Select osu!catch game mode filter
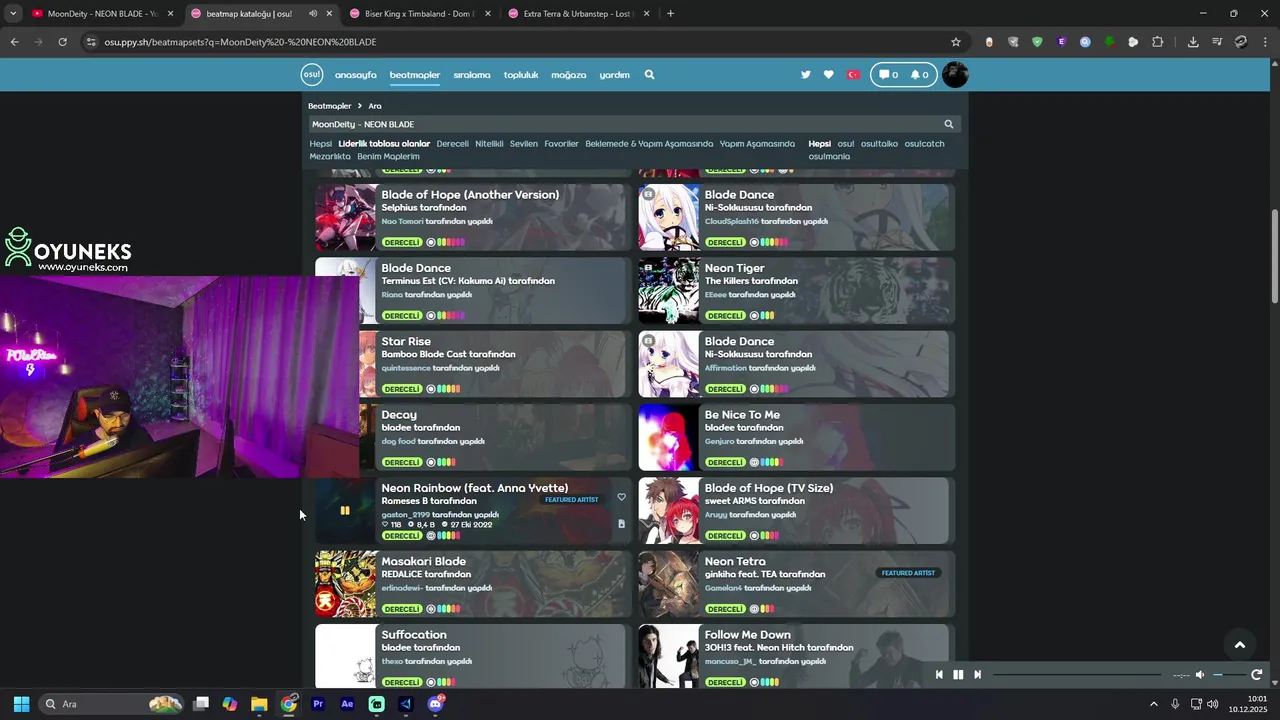This screenshot has width=1280, height=720. tap(924, 144)
